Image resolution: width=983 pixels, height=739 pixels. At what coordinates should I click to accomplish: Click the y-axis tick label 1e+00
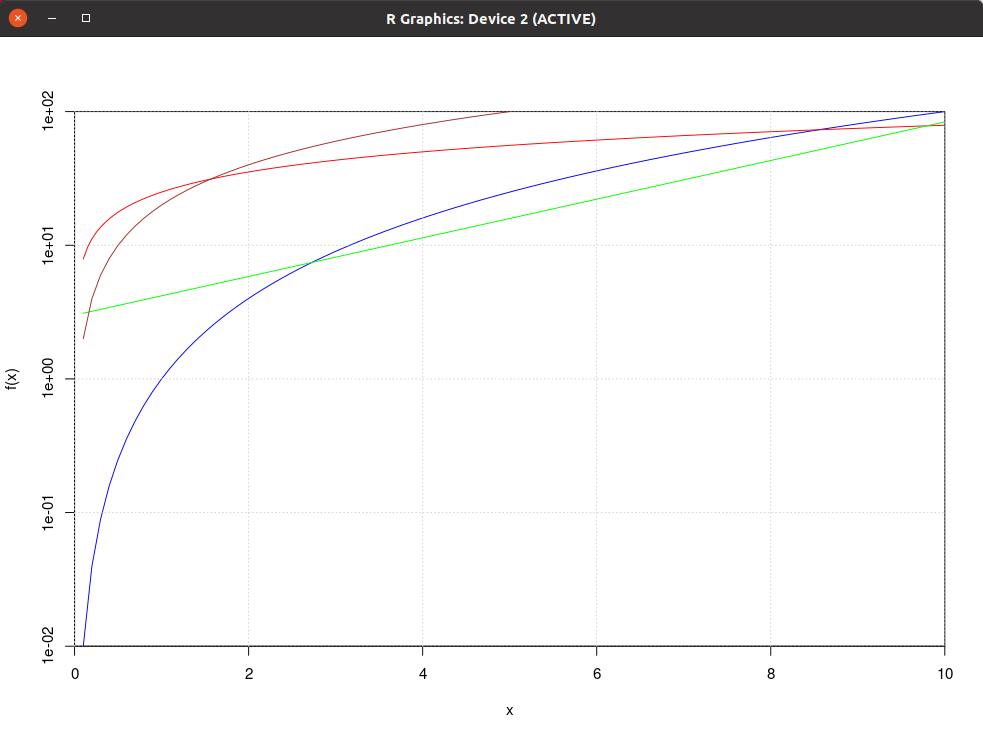(48, 379)
